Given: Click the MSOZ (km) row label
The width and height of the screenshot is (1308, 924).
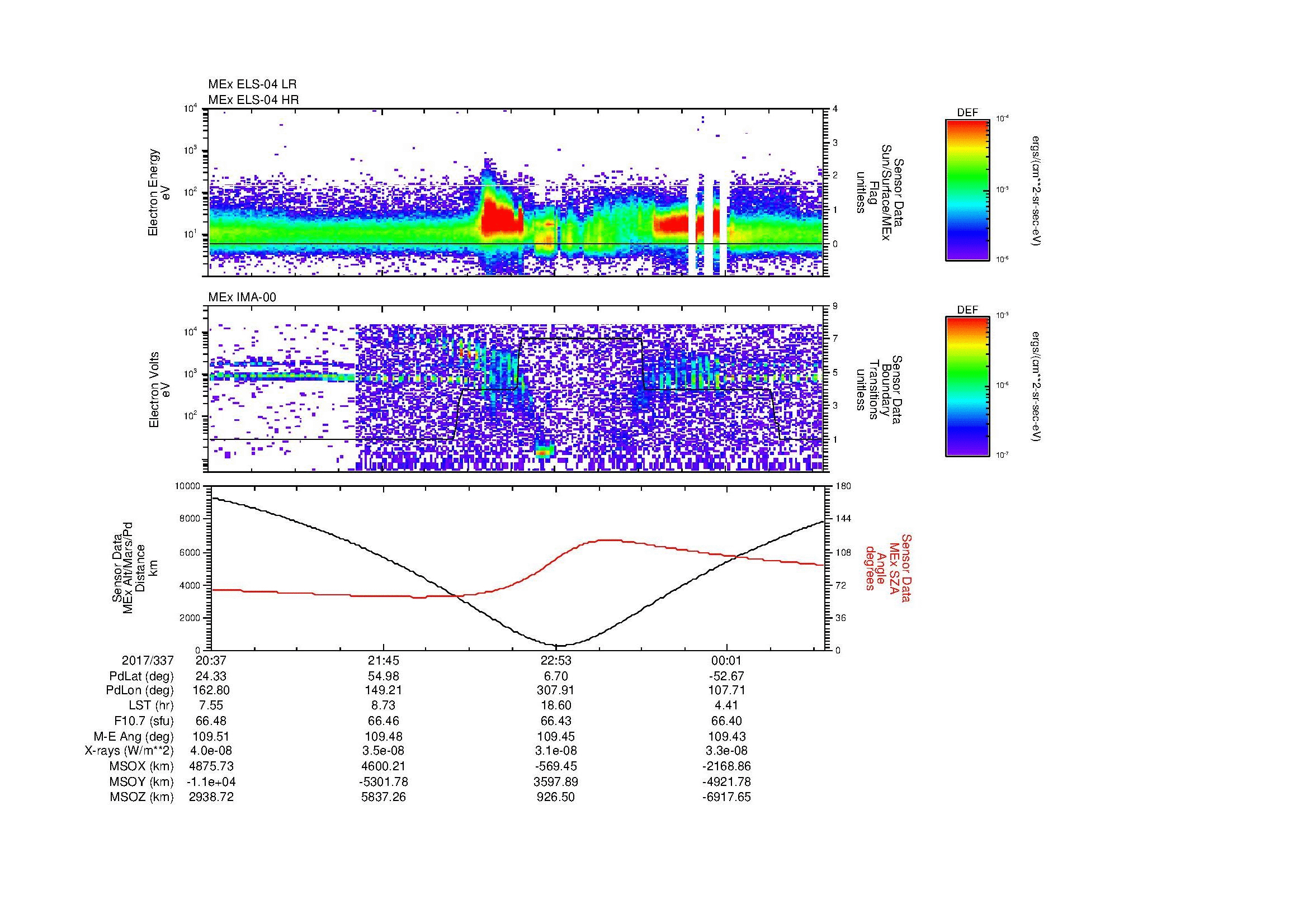Looking at the screenshot, I should coord(142,797).
